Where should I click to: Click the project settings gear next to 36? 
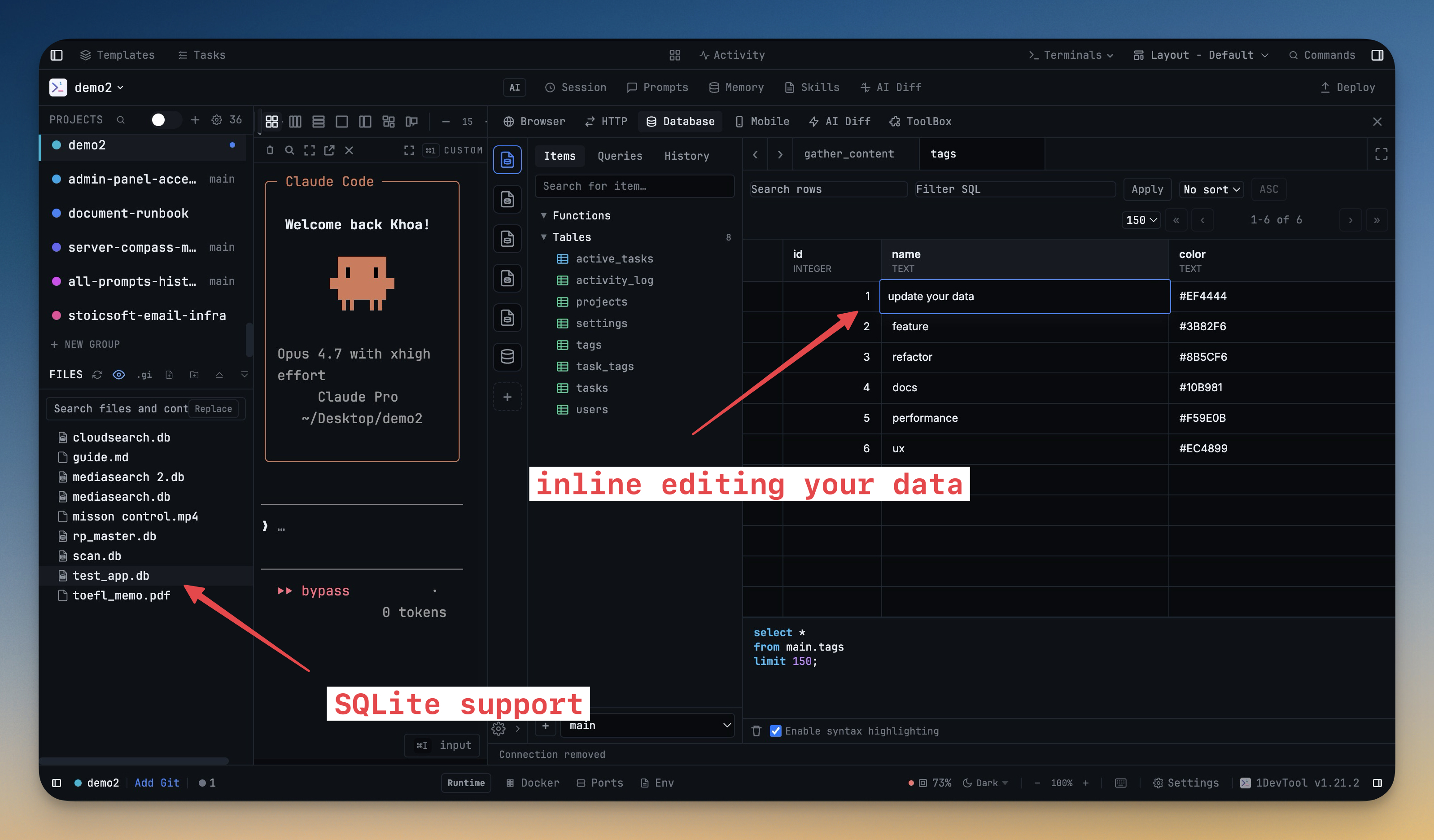216,119
